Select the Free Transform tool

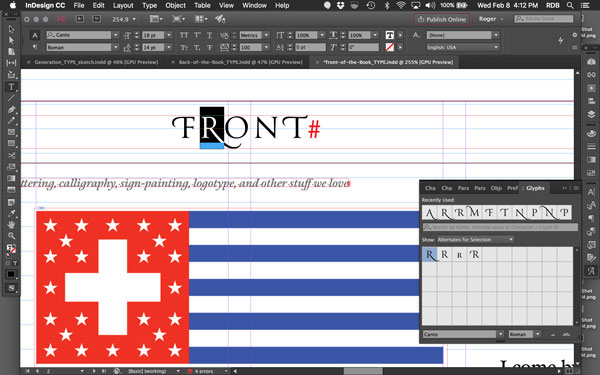coord(11,167)
